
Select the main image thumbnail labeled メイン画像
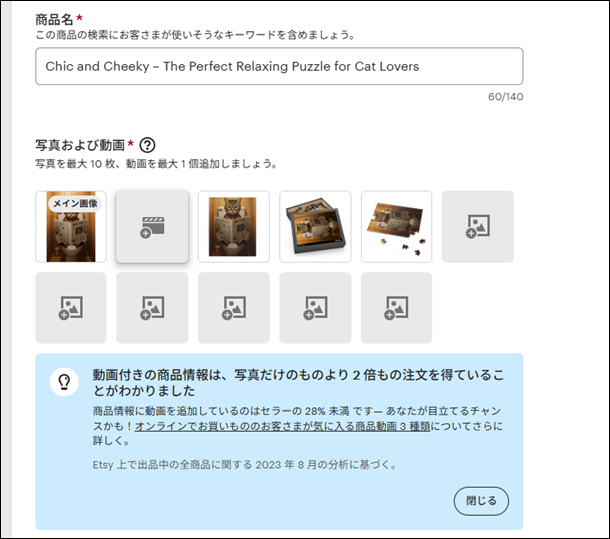coord(71,226)
